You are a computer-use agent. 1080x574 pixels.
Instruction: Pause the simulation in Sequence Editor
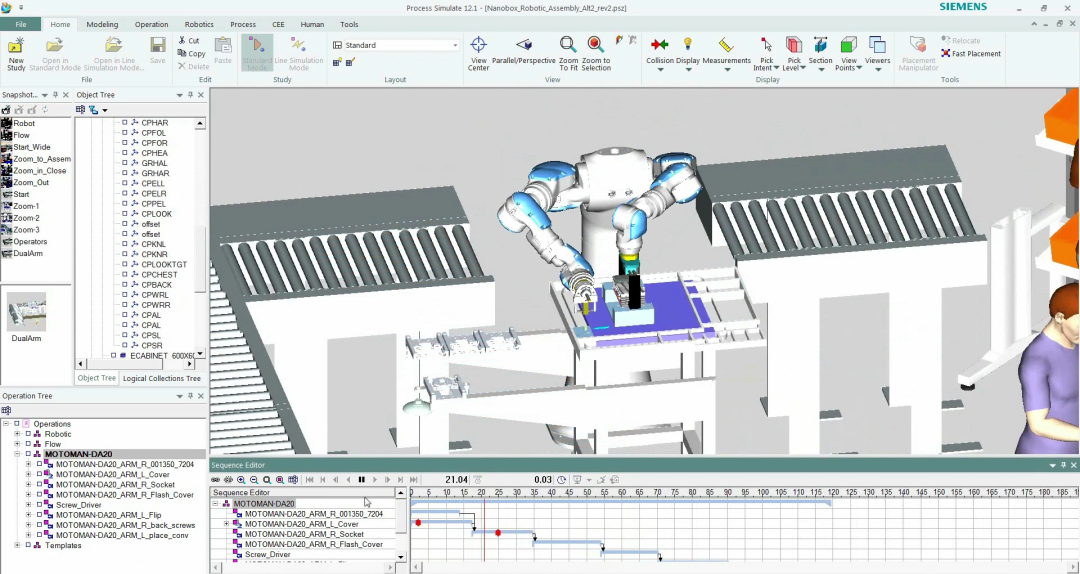(x=361, y=480)
